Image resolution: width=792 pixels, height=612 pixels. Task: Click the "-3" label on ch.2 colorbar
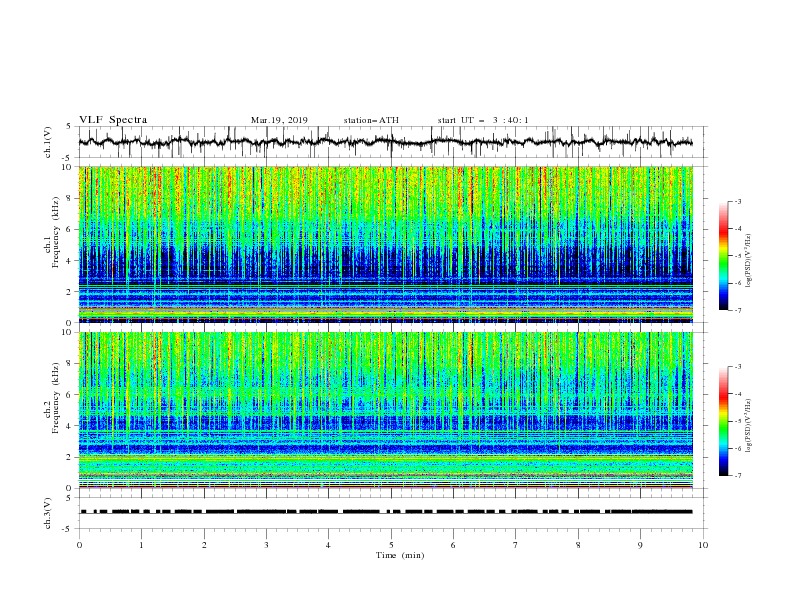(x=737, y=367)
